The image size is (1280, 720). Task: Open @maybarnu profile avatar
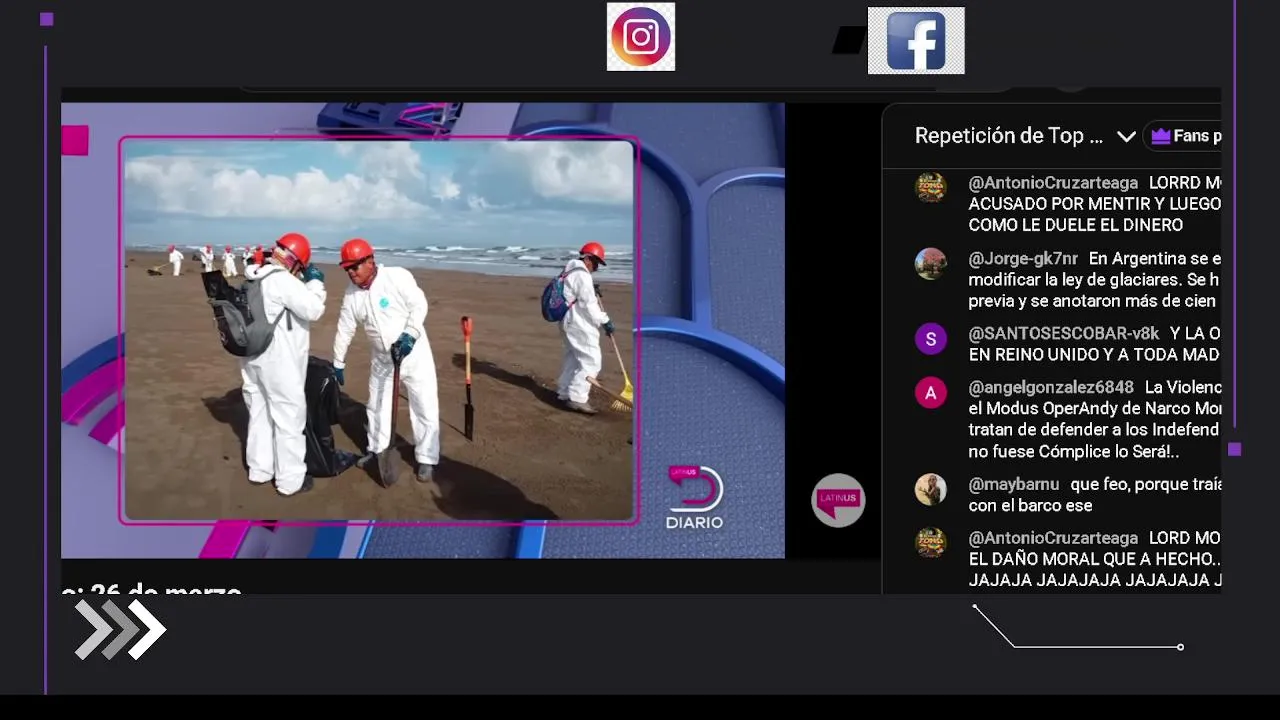[x=931, y=489]
